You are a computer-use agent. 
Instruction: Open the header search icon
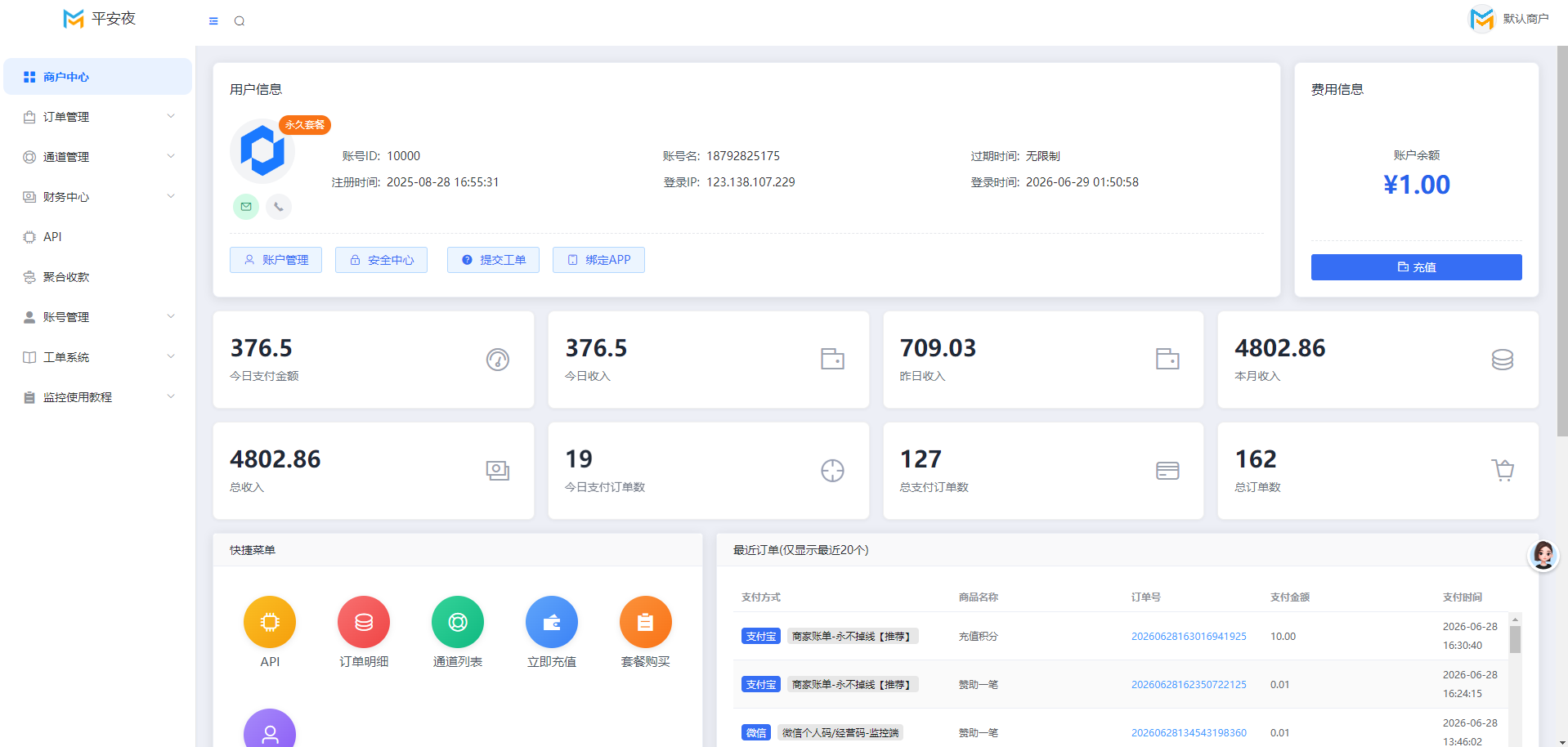pyautogui.click(x=240, y=21)
